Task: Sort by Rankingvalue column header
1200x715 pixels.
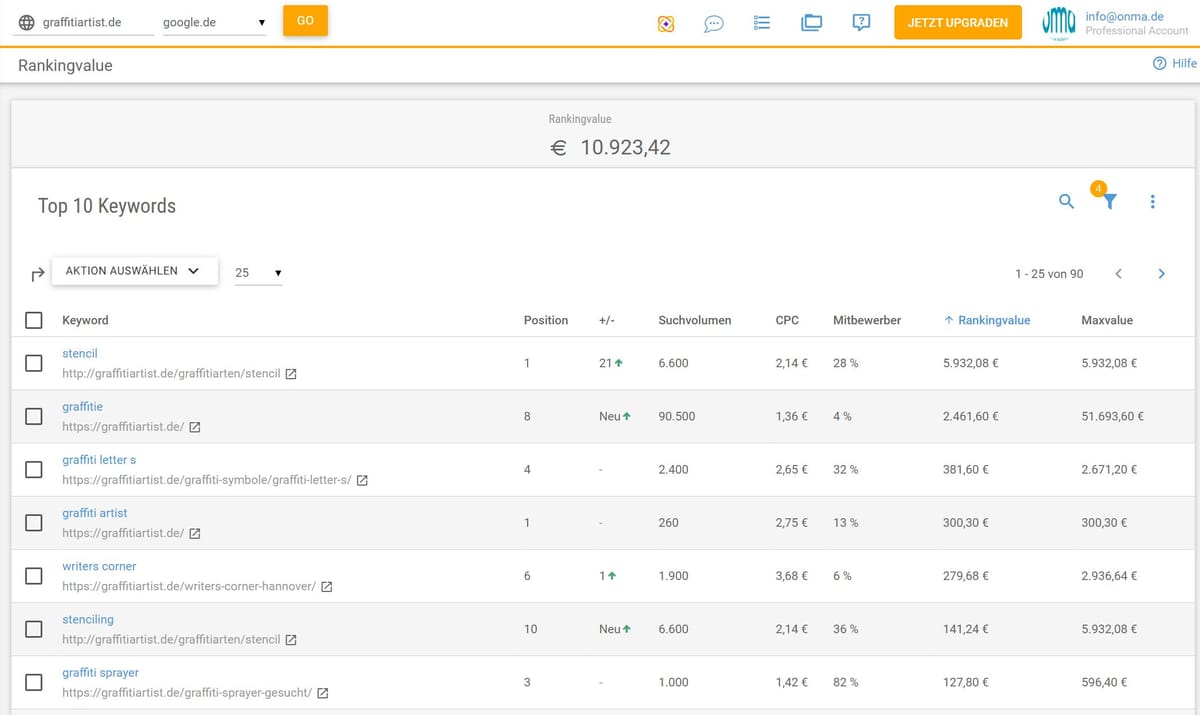Action: (987, 320)
